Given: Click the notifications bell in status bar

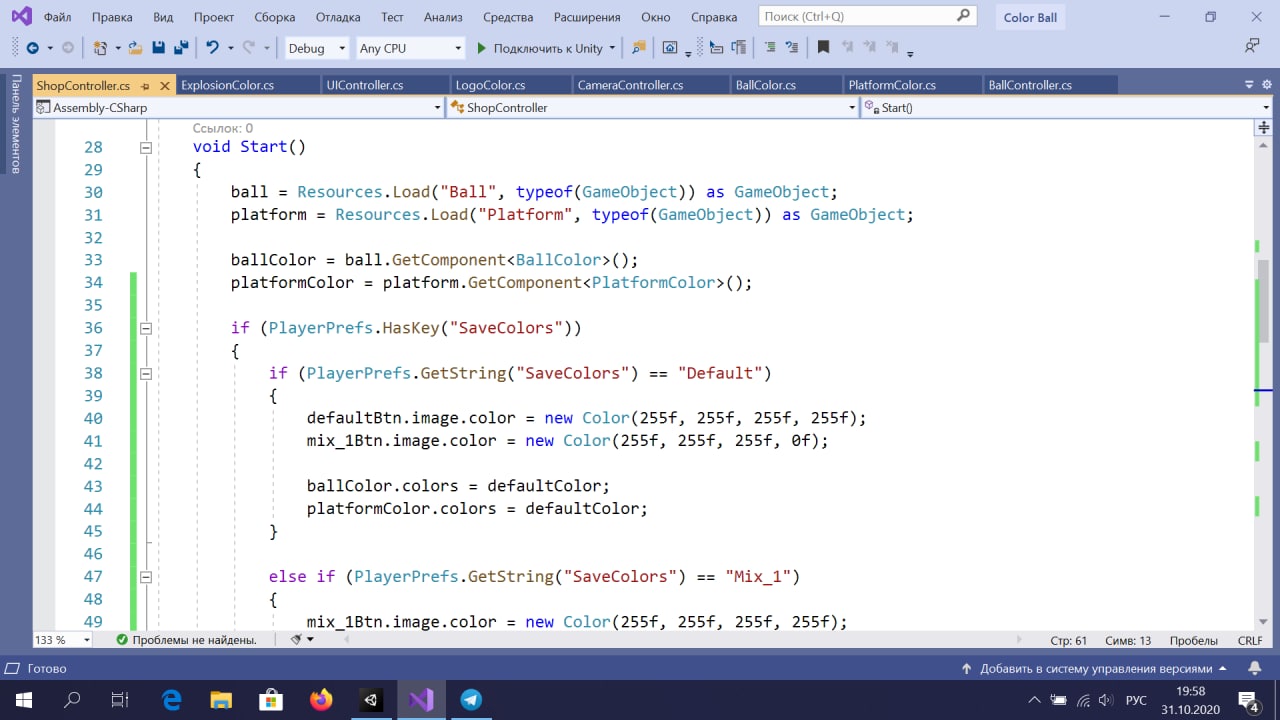Looking at the screenshot, I should [x=1255, y=668].
